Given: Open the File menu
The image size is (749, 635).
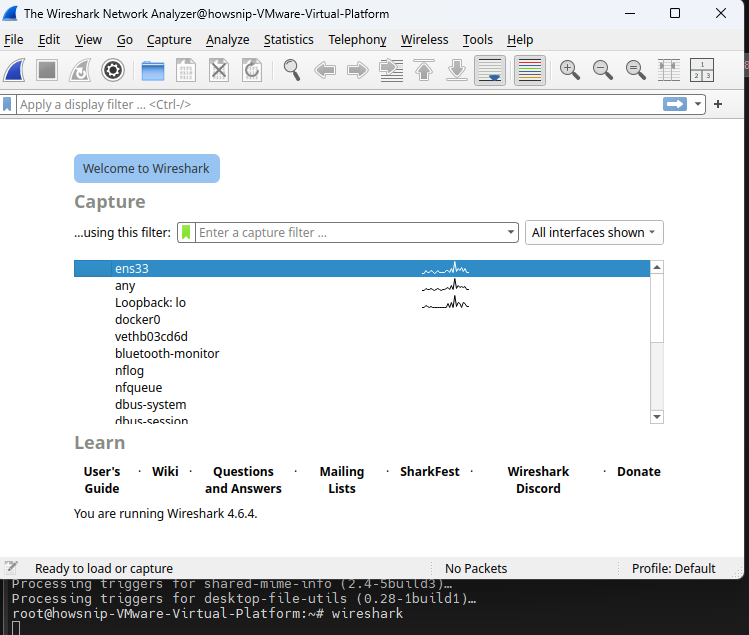Looking at the screenshot, I should click(14, 40).
